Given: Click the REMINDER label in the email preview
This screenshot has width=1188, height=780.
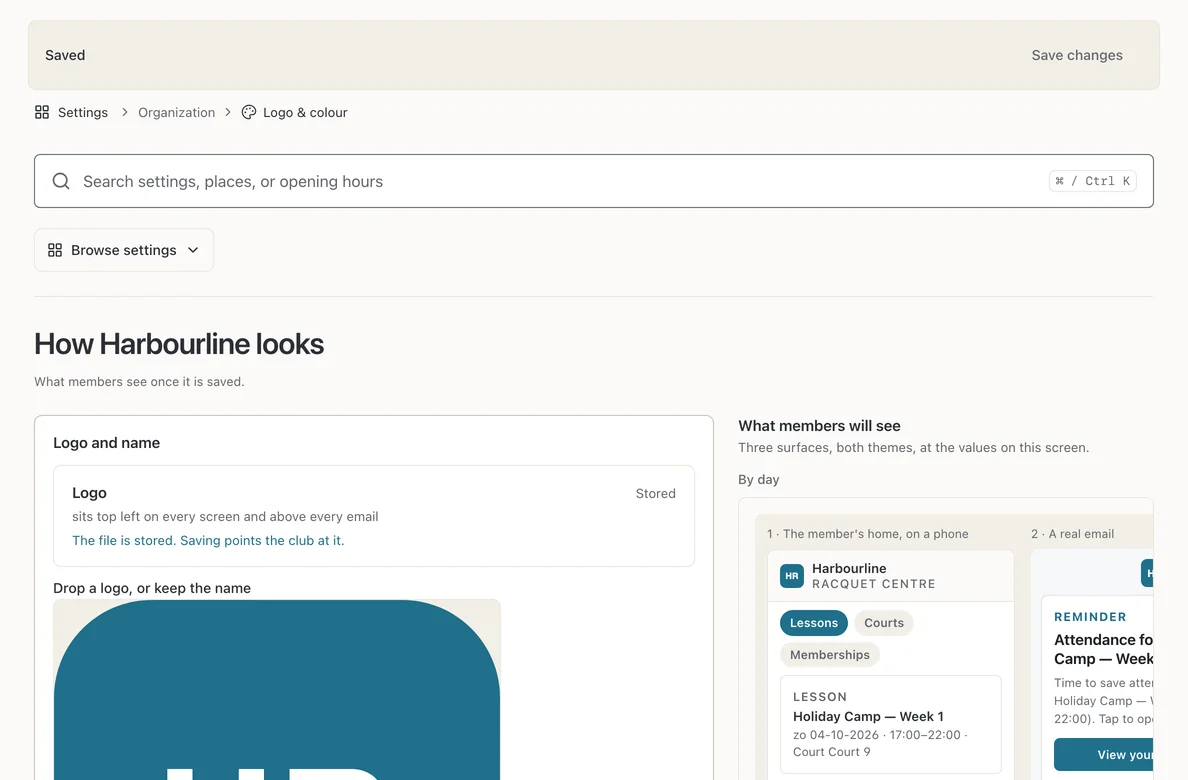Looking at the screenshot, I should point(1090,617).
